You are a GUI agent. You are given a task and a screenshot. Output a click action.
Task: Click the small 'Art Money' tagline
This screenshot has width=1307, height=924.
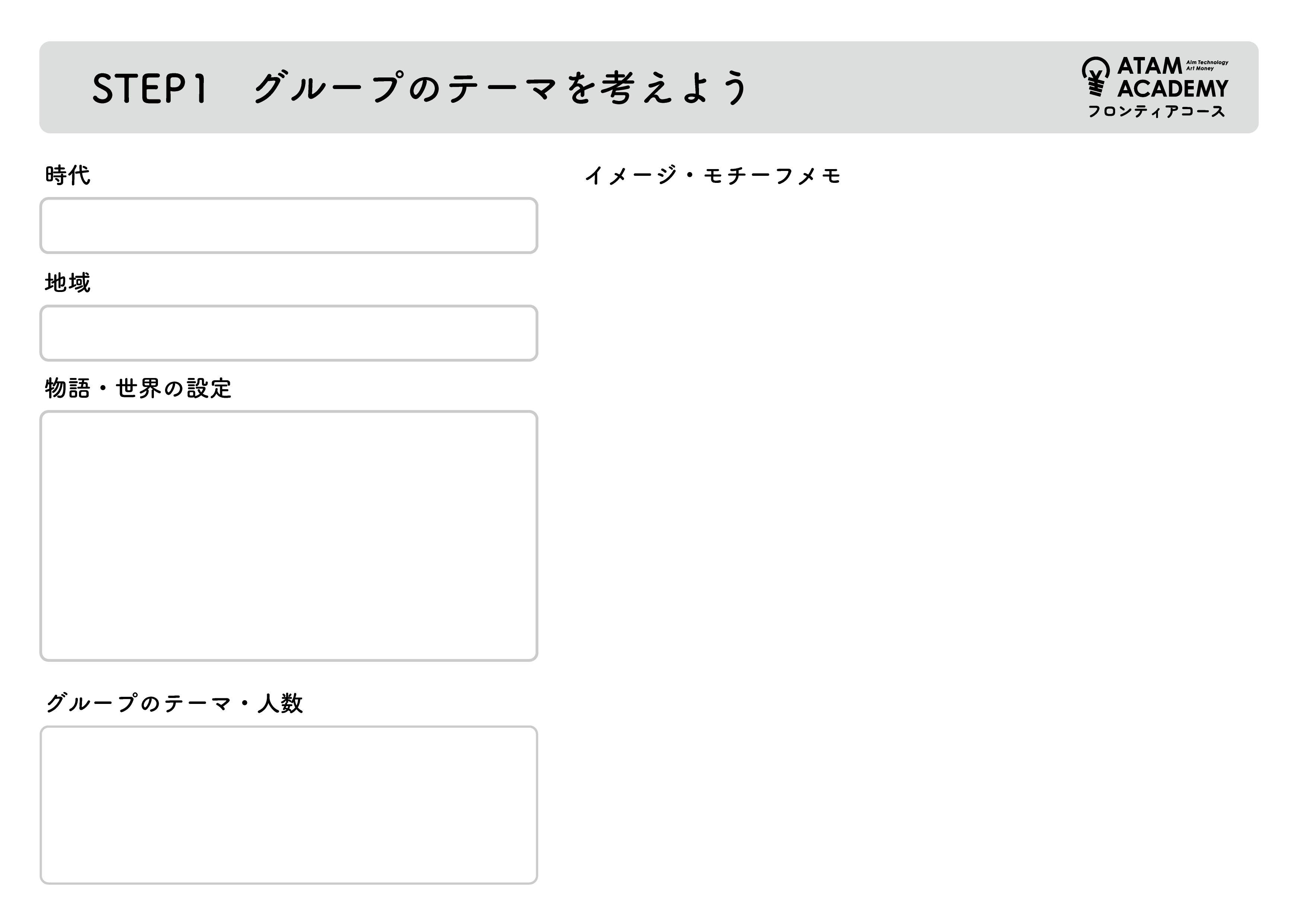(1200, 69)
